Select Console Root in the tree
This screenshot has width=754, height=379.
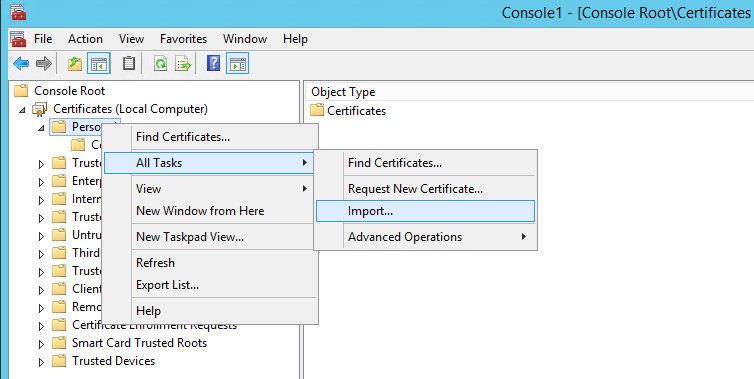point(69,90)
